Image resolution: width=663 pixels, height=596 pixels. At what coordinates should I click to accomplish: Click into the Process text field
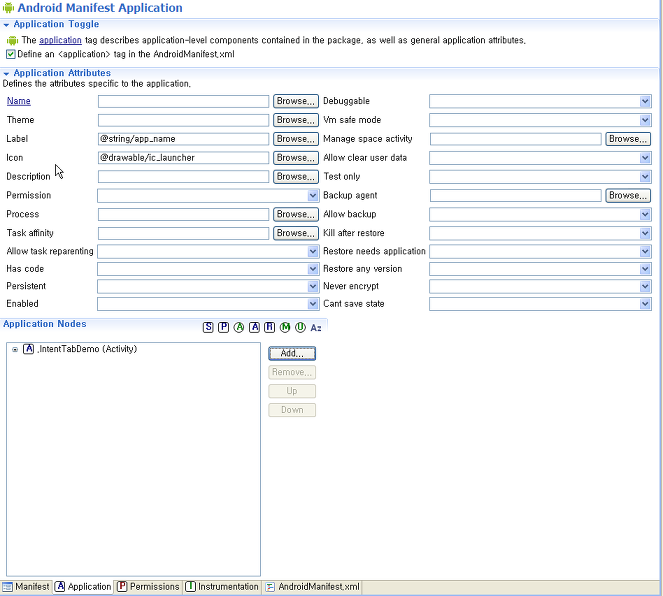[x=183, y=214]
